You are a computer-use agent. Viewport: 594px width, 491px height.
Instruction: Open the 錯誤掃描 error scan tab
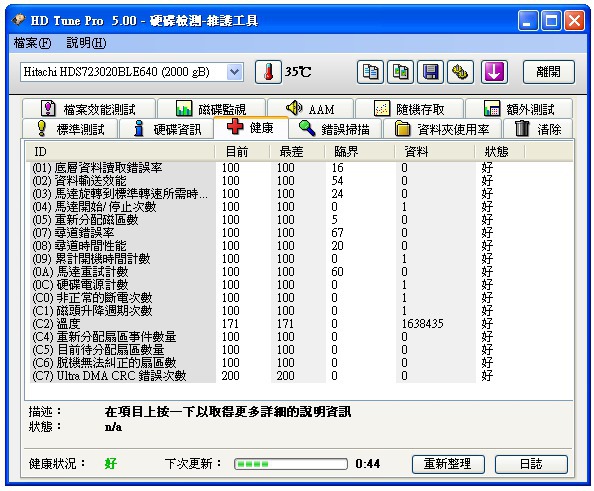pos(335,129)
